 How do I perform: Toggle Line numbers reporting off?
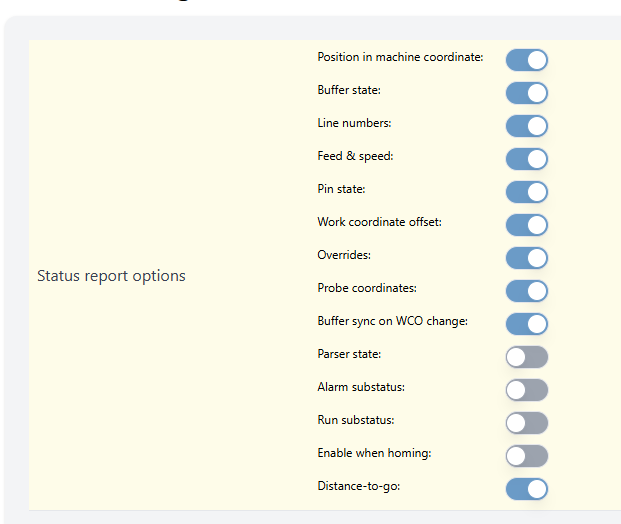(x=526, y=126)
